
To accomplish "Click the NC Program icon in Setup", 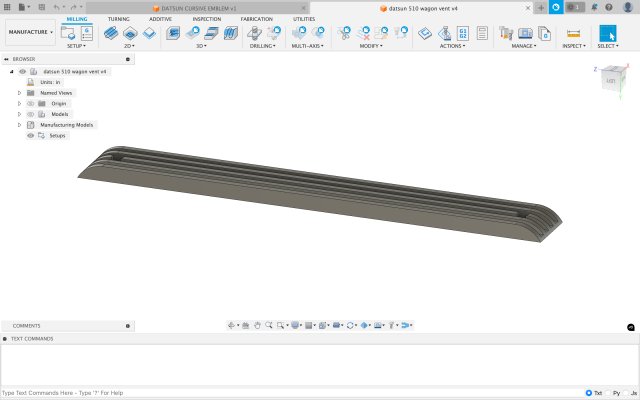I will (87, 33).
